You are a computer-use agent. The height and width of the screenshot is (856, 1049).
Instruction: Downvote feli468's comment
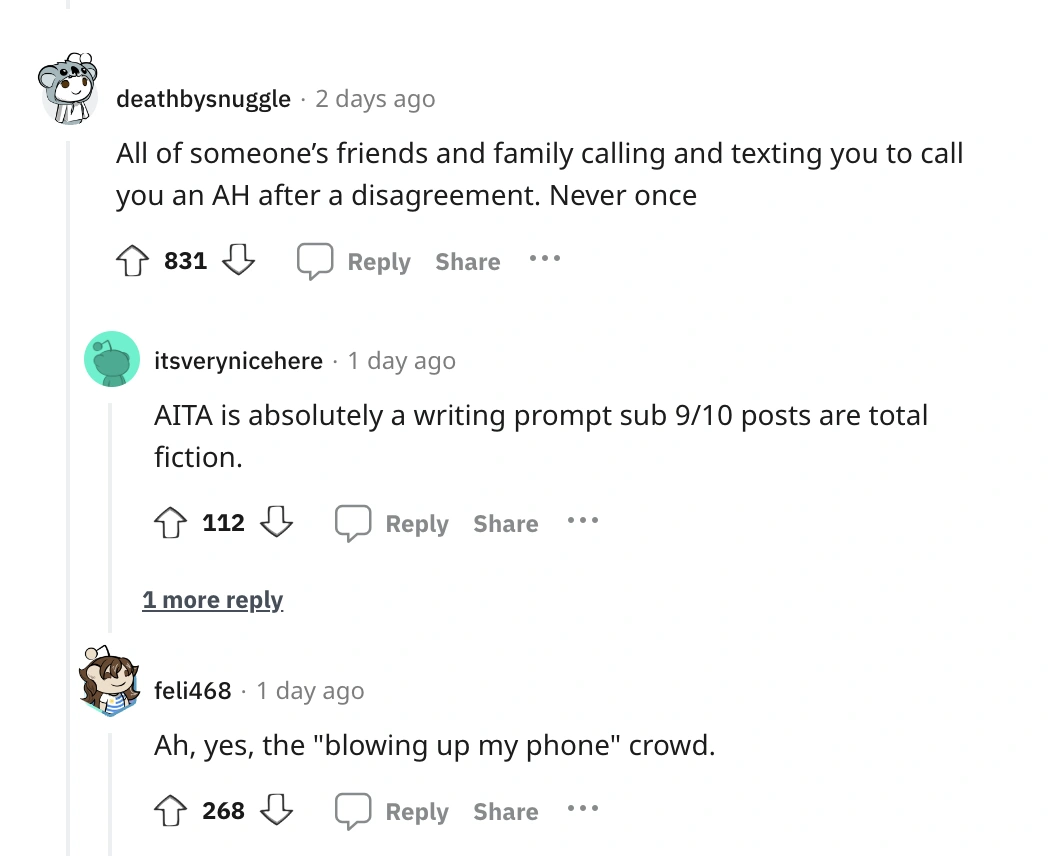click(x=275, y=810)
